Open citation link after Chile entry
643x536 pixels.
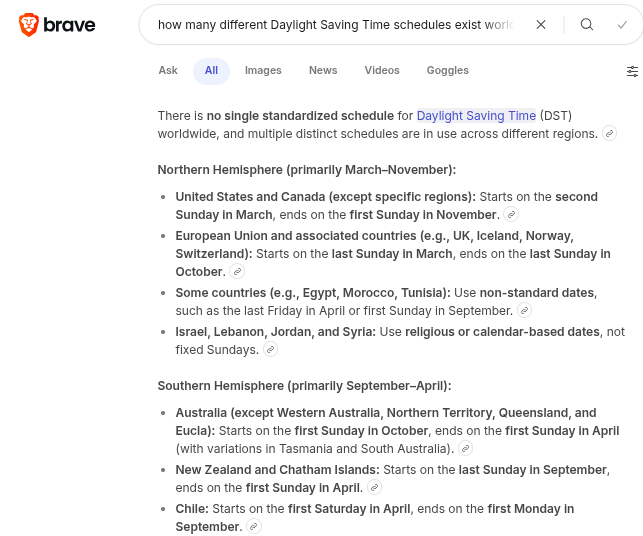click(254, 527)
